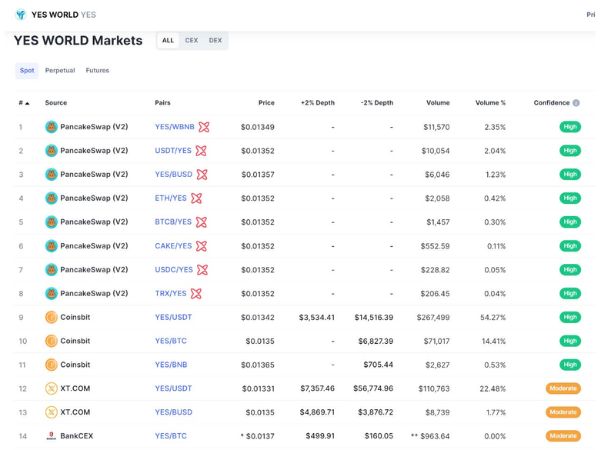Select the ALL markets filter
This screenshot has width=600, height=450.
pyautogui.click(x=168, y=41)
